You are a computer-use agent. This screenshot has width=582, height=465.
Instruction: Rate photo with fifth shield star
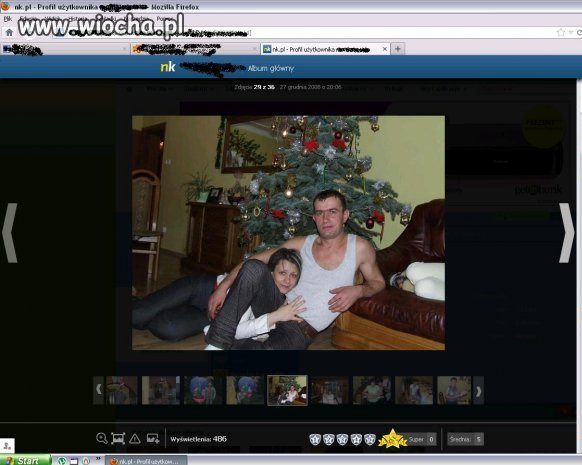370,439
